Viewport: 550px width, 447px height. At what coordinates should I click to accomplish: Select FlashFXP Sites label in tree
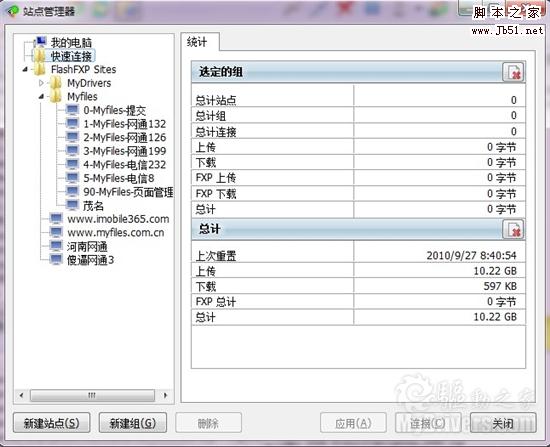83,69
